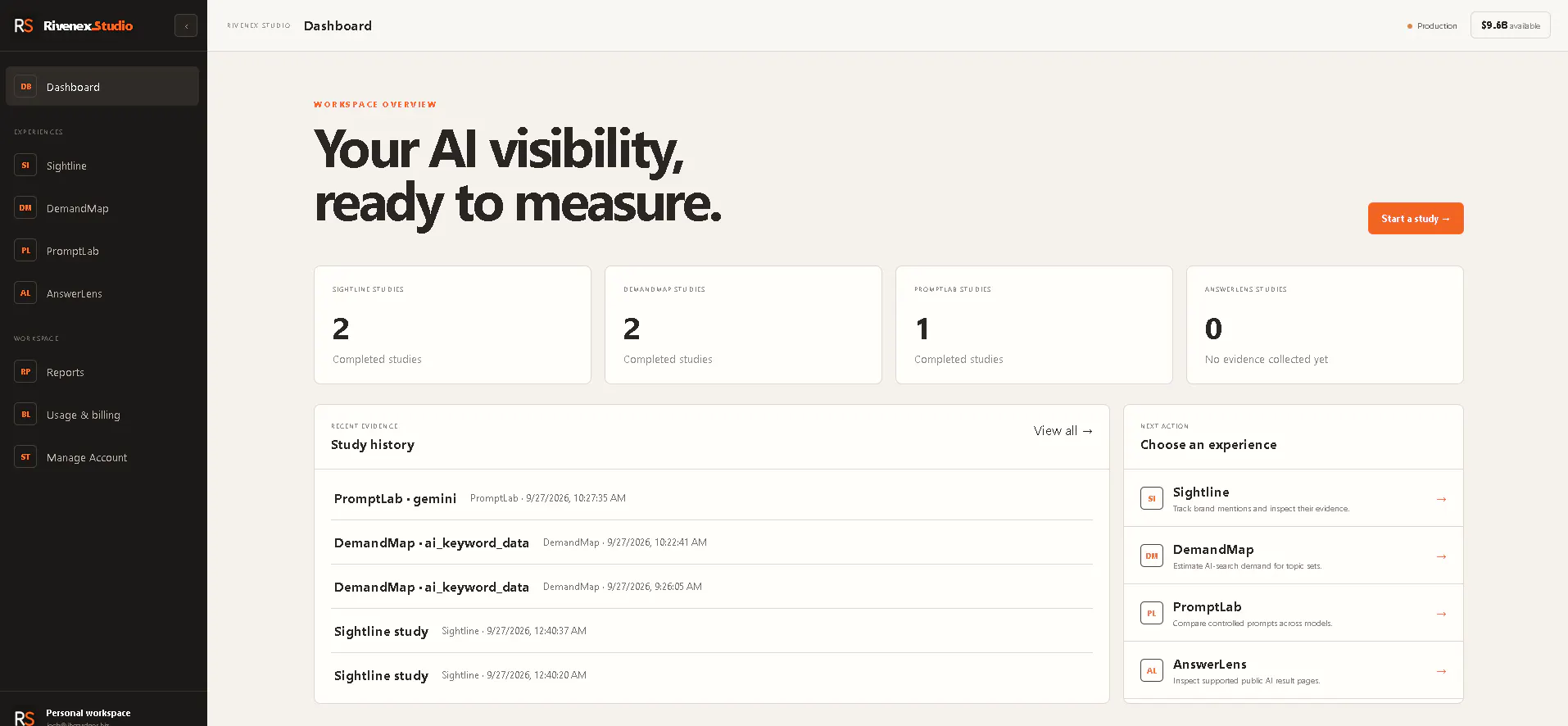The height and width of the screenshot is (726, 1568).
Task: Click the DM DemandMap sidebar icon
Action: click(25, 208)
